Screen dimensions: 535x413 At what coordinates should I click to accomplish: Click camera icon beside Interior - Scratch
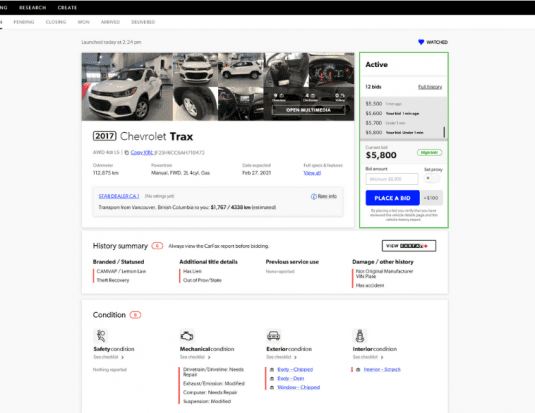[x=358, y=370]
